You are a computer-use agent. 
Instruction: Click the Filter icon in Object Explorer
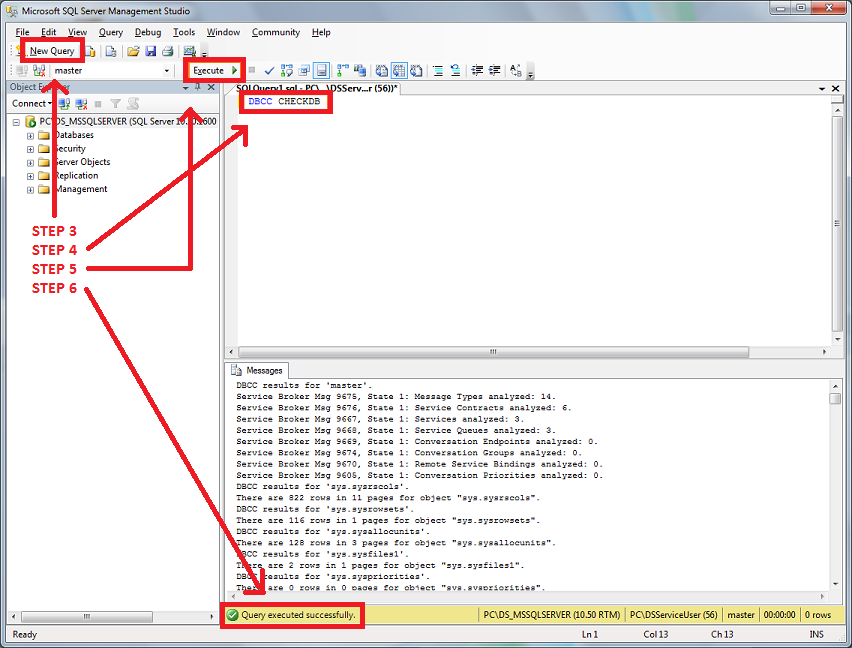pyautogui.click(x=115, y=103)
